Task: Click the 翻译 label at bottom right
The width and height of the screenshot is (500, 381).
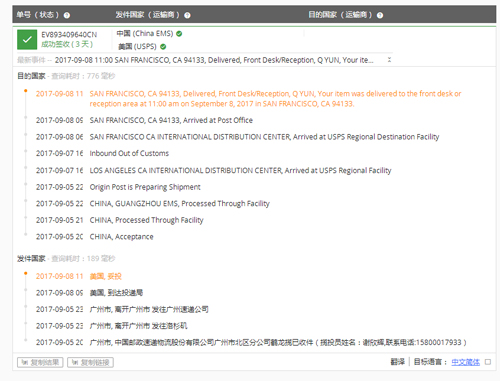Action: click(x=398, y=362)
